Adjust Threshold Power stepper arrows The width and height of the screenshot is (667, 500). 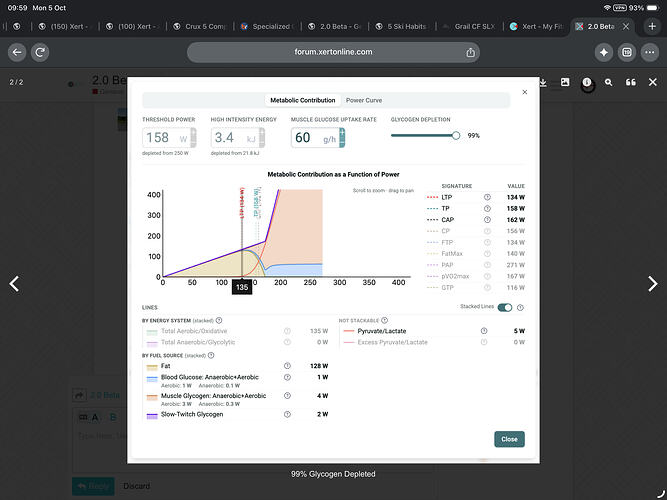(194, 137)
